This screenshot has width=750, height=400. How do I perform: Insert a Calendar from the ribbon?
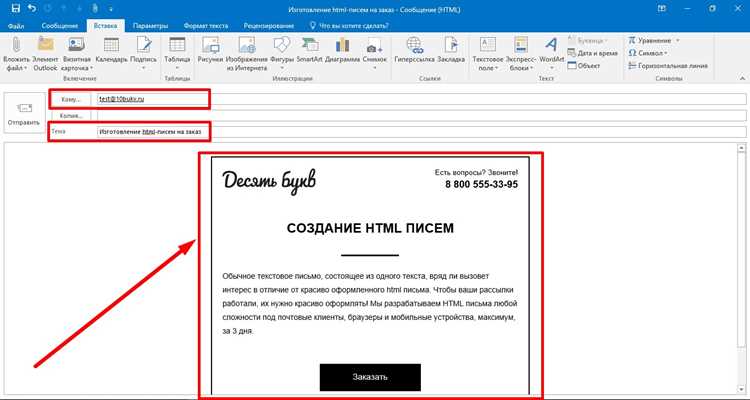111,45
